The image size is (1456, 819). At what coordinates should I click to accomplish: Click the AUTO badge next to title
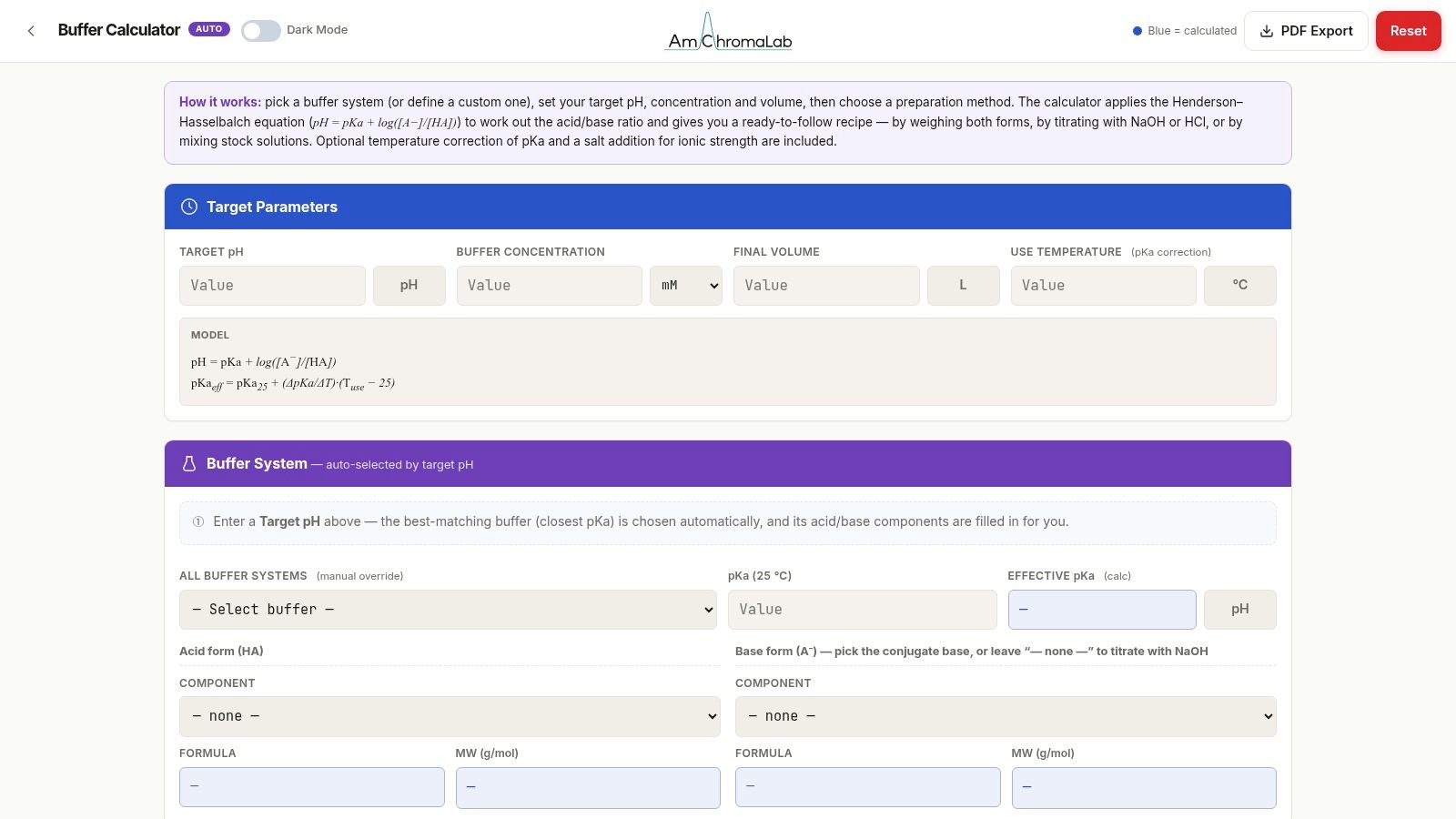click(x=209, y=29)
